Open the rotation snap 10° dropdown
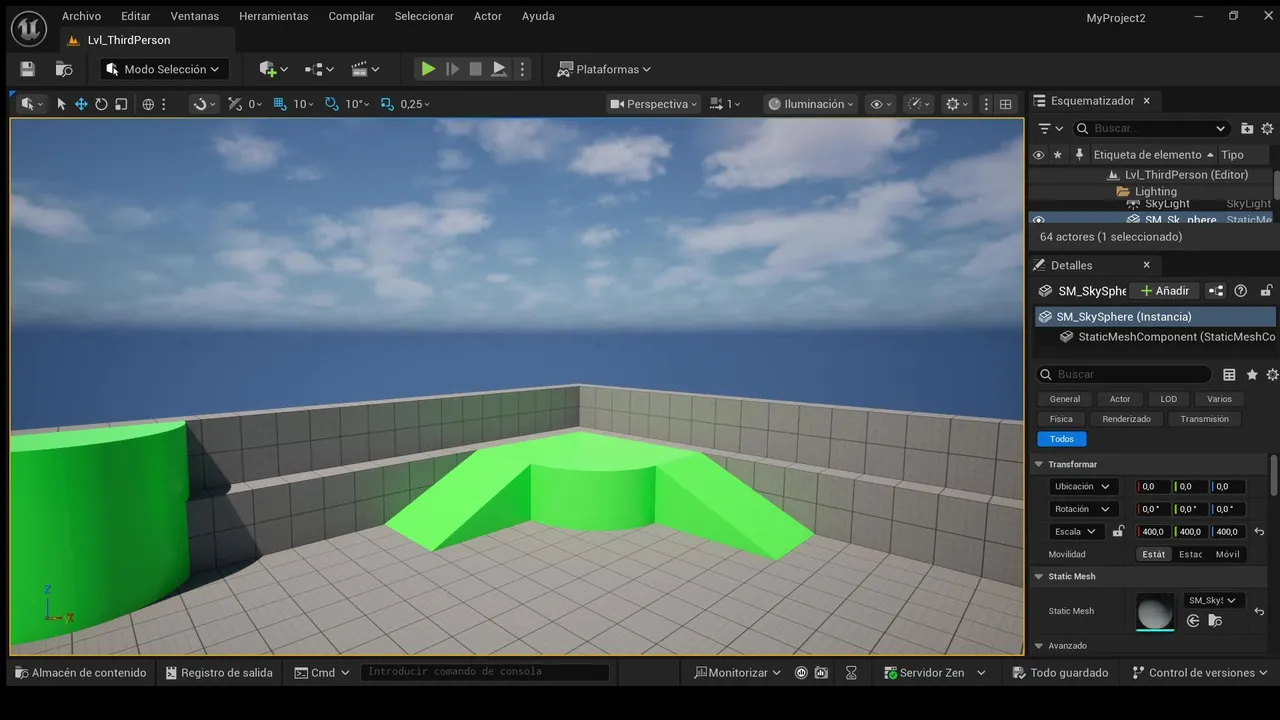 tap(358, 104)
